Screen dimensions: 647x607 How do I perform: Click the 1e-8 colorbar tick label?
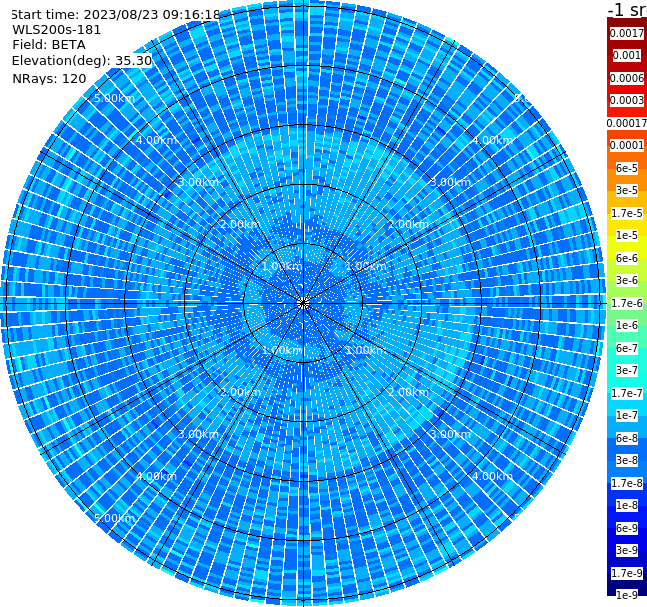point(627,505)
